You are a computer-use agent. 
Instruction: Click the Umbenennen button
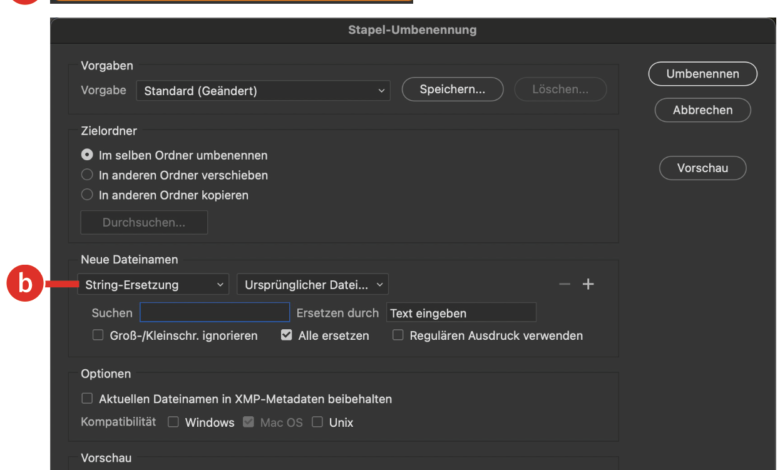[702, 74]
